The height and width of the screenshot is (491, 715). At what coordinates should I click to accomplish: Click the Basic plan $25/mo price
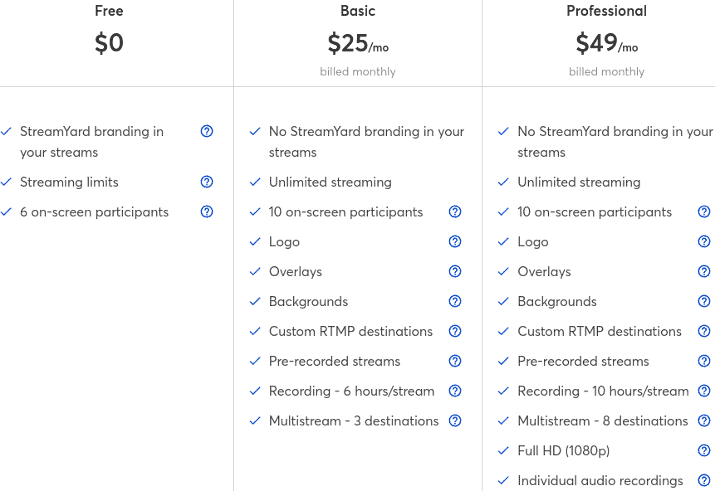[358, 43]
